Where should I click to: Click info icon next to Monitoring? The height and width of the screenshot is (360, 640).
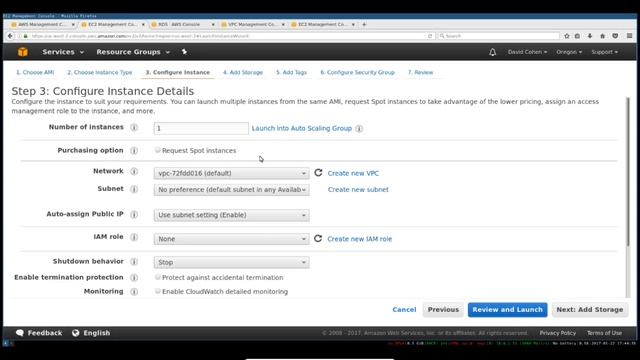pos(134,291)
